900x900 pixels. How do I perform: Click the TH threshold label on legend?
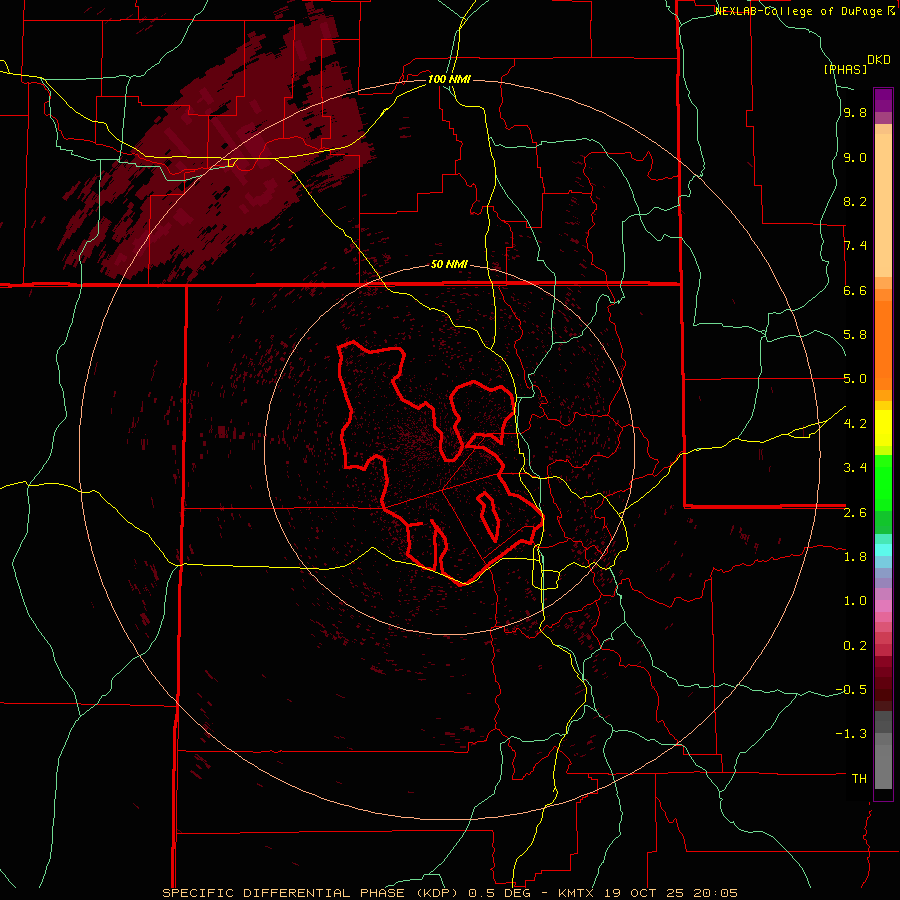[x=859, y=778]
